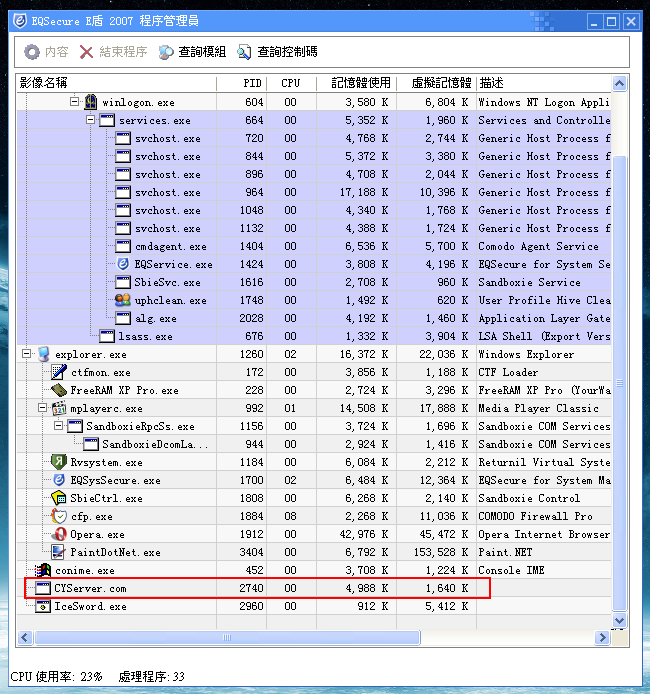The image size is (650, 694).
Task: Click the 內容 gear icon
Action: [x=32, y=52]
